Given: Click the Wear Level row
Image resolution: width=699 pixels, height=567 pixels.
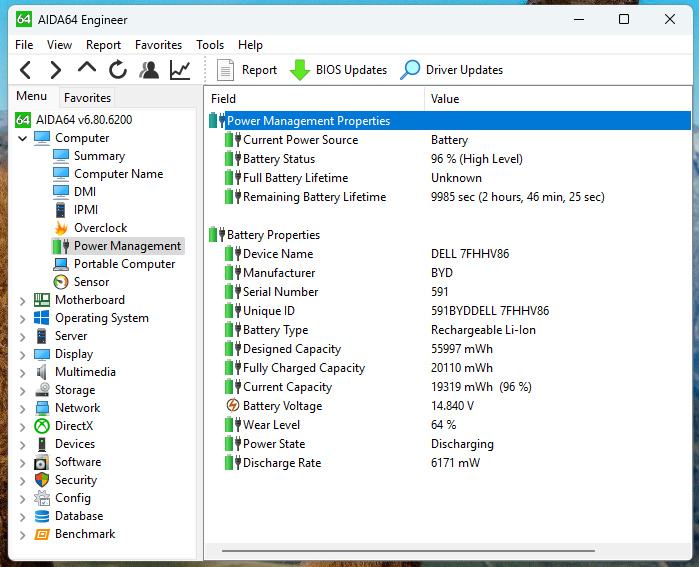Looking at the screenshot, I should click(449, 425).
